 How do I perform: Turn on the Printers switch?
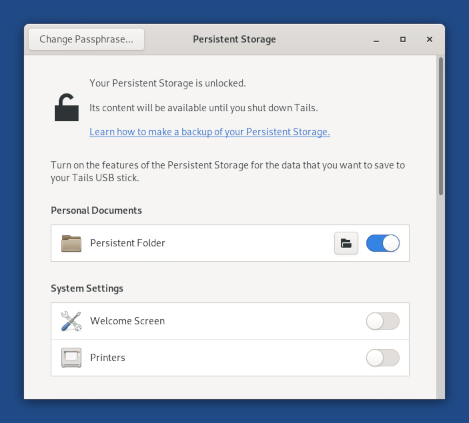click(383, 358)
